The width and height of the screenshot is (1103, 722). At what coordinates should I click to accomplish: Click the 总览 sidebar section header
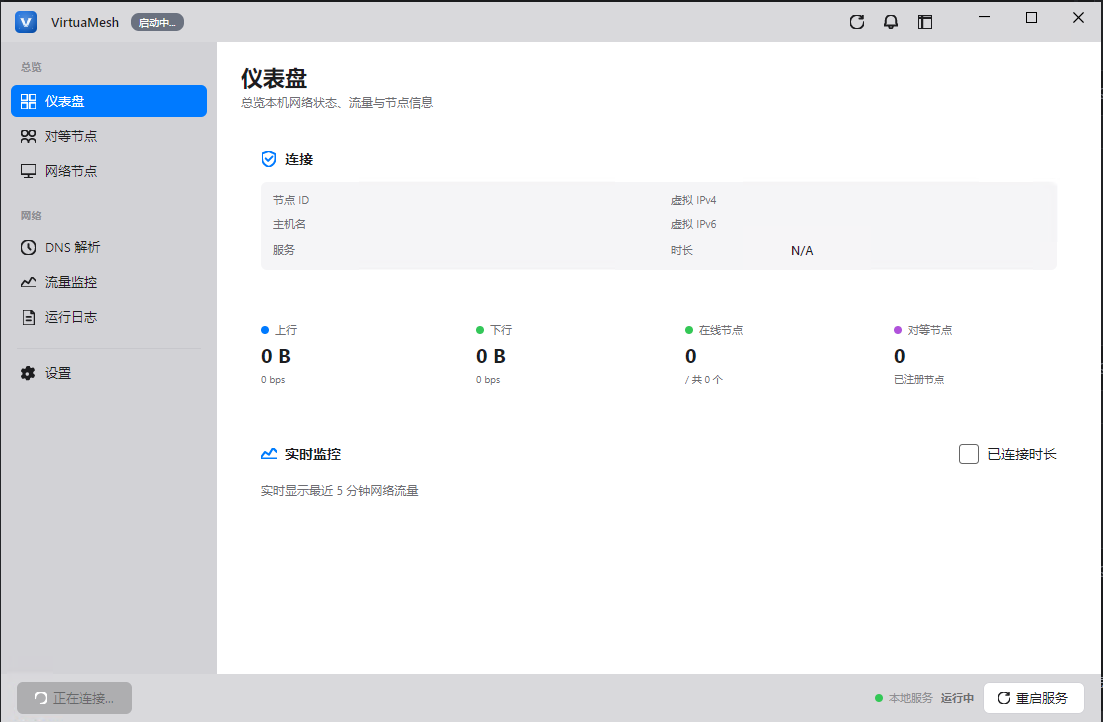(31, 67)
